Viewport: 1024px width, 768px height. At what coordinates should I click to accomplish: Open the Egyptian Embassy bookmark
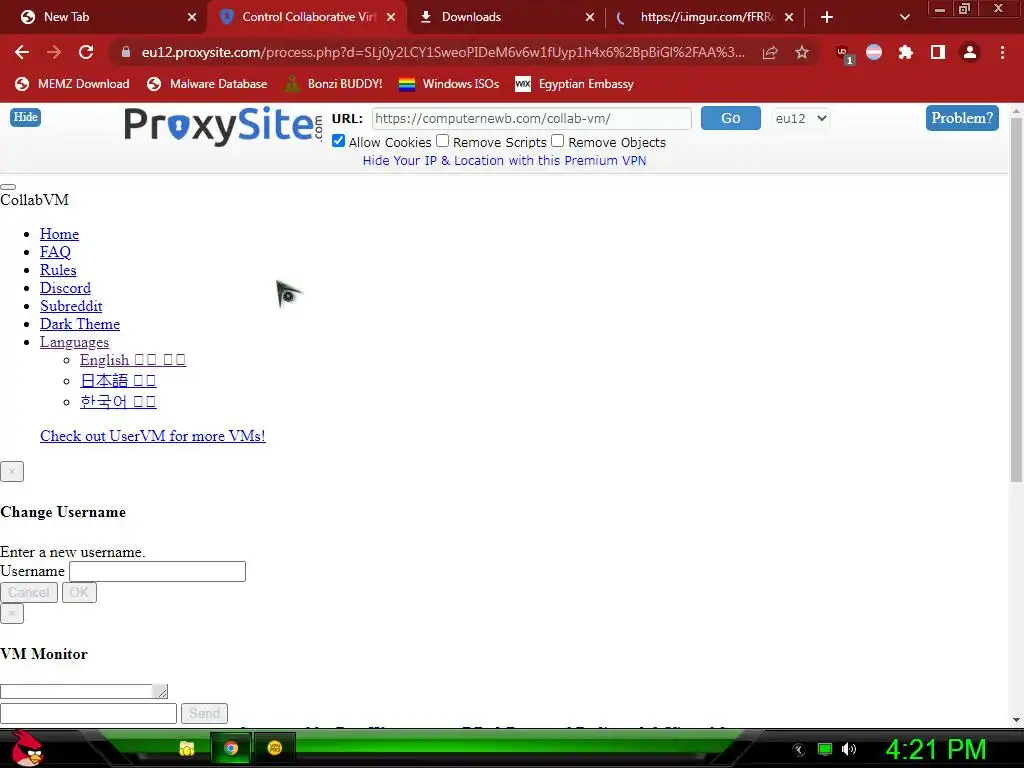pyautogui.click(x=575, y=84)
